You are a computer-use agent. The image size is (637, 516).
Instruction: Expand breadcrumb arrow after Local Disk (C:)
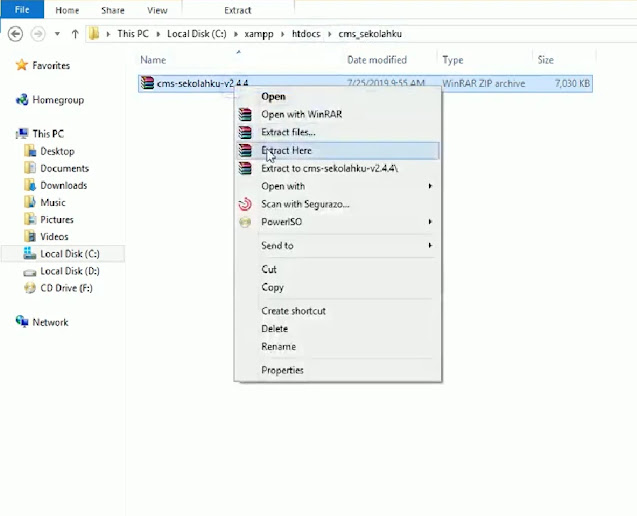click(x=236, y=34)
